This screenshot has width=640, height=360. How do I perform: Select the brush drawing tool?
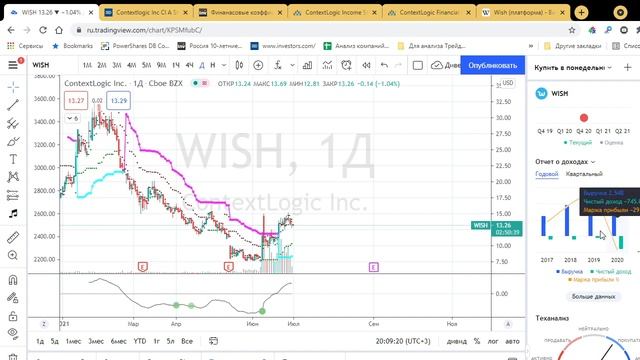(13, 141)
